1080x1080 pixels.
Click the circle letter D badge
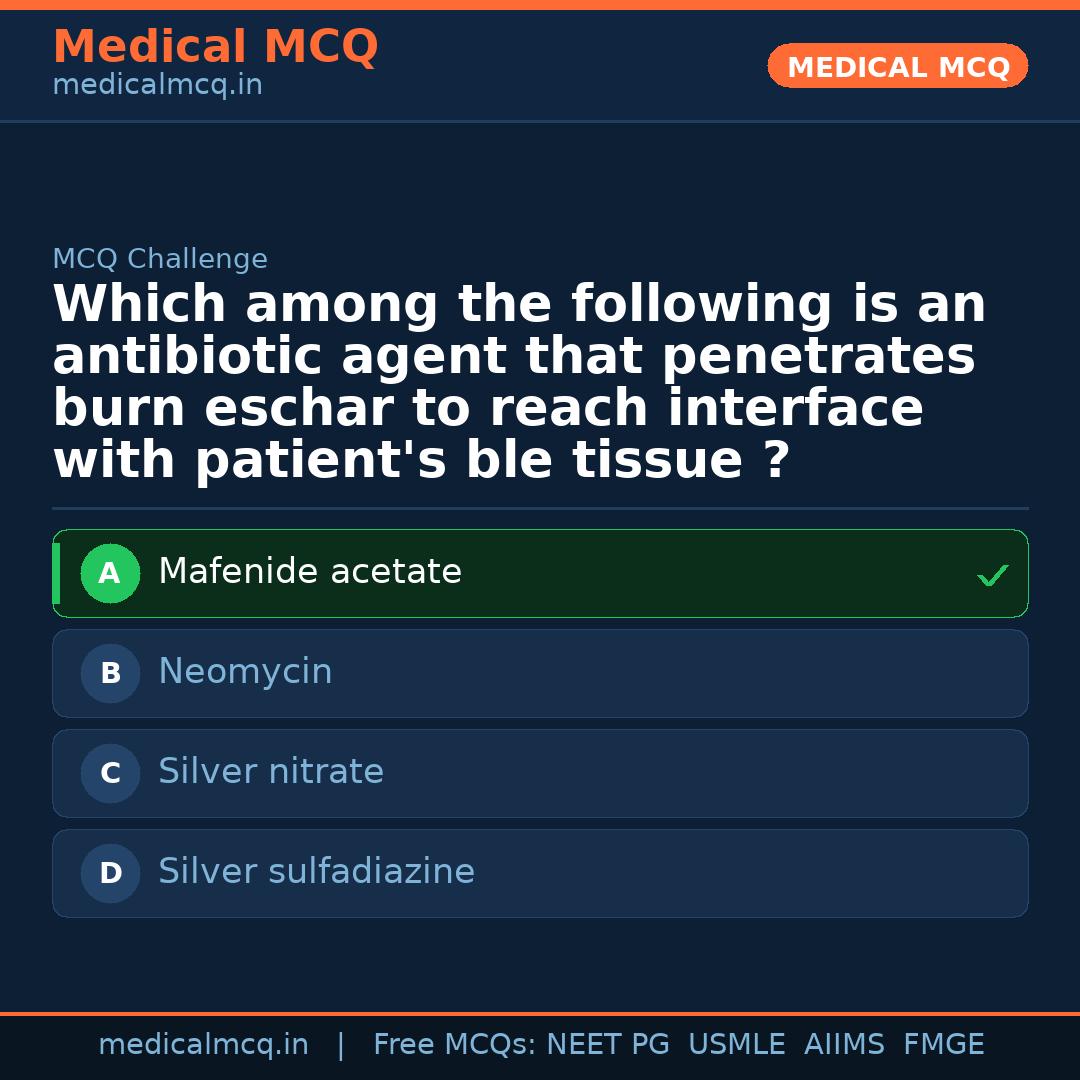pyautogui.click(x=110, y=874)
